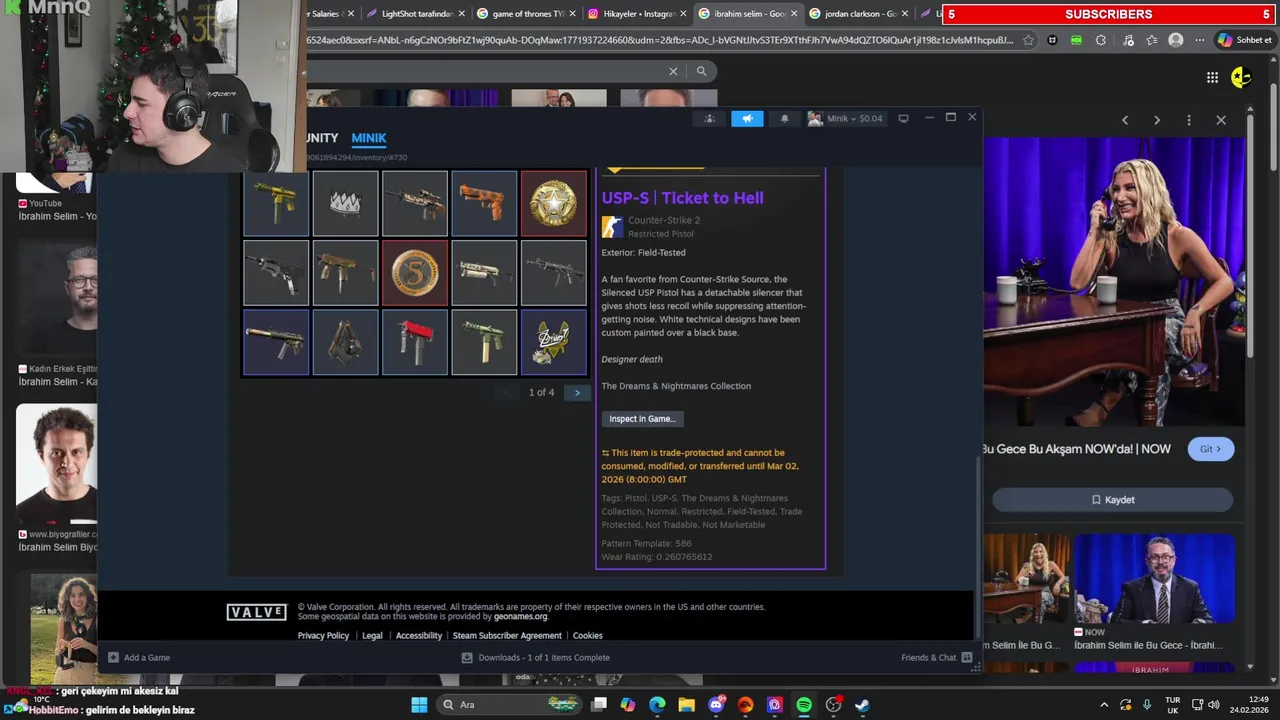Open Sohbet et Copilot button in browser

point(1244,40)
